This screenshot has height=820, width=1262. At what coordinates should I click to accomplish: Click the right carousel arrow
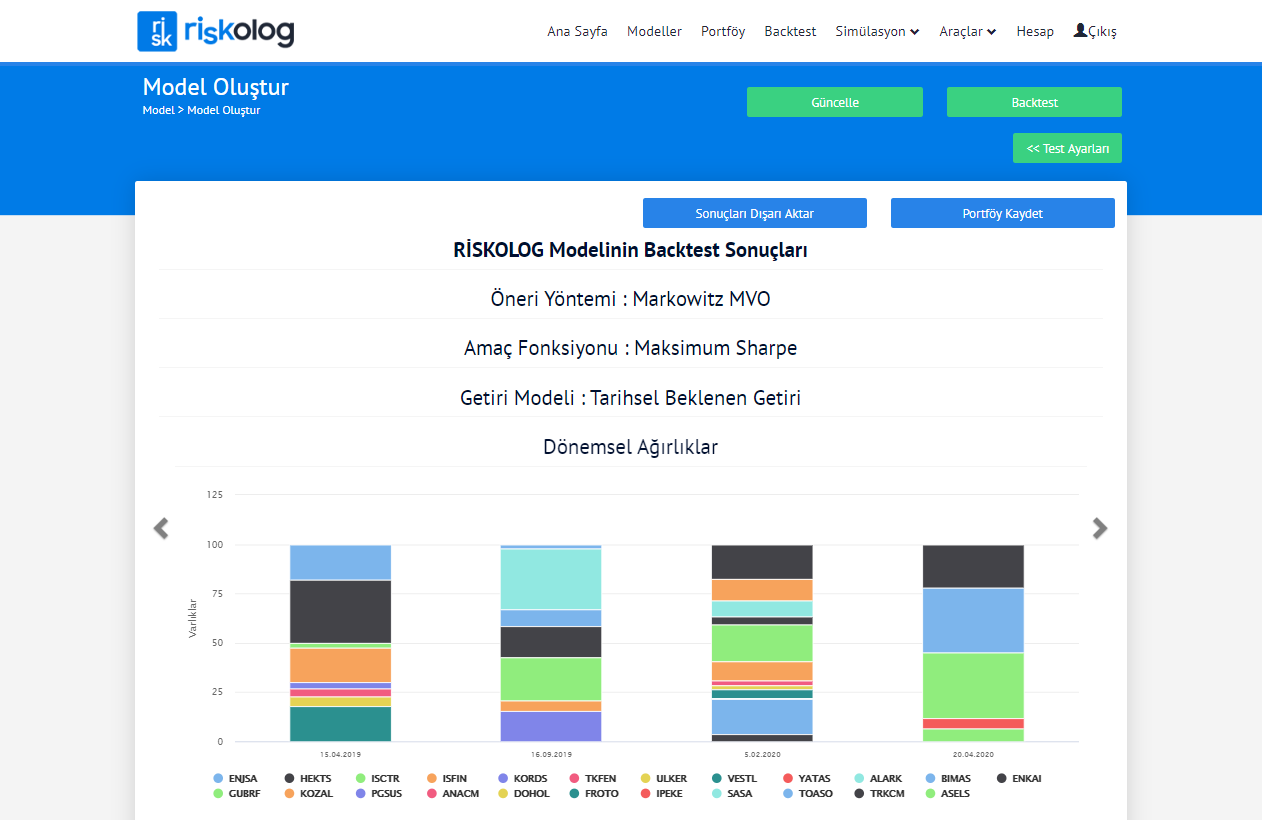click(1100, 528)
